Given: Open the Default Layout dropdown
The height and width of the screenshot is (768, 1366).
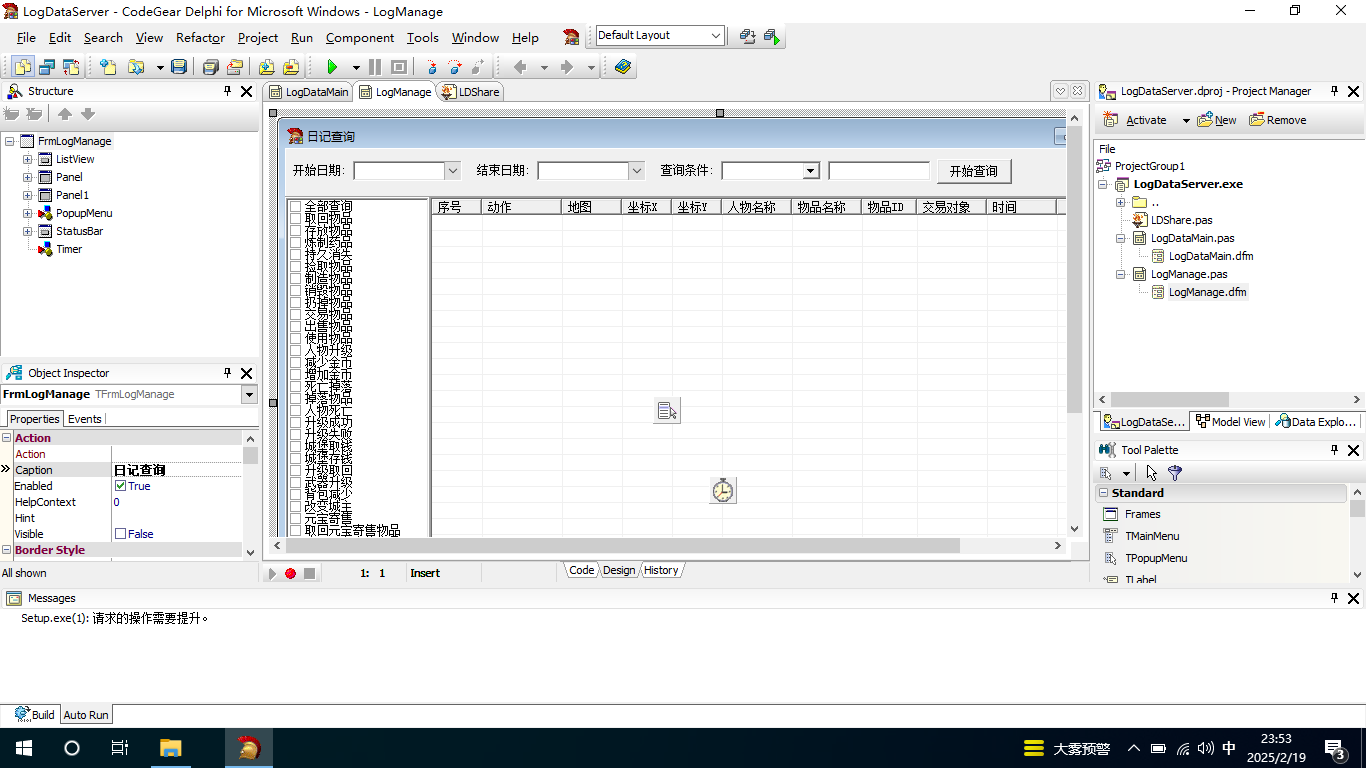Looking at the screenshot, I should 715,36.
